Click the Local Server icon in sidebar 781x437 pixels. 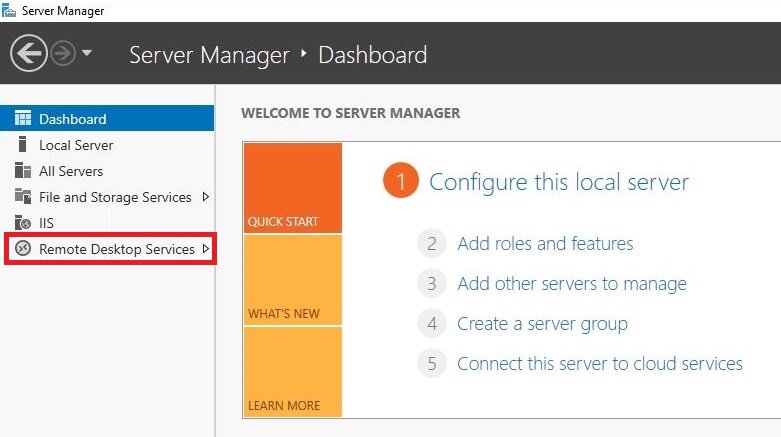pos(22,144)
